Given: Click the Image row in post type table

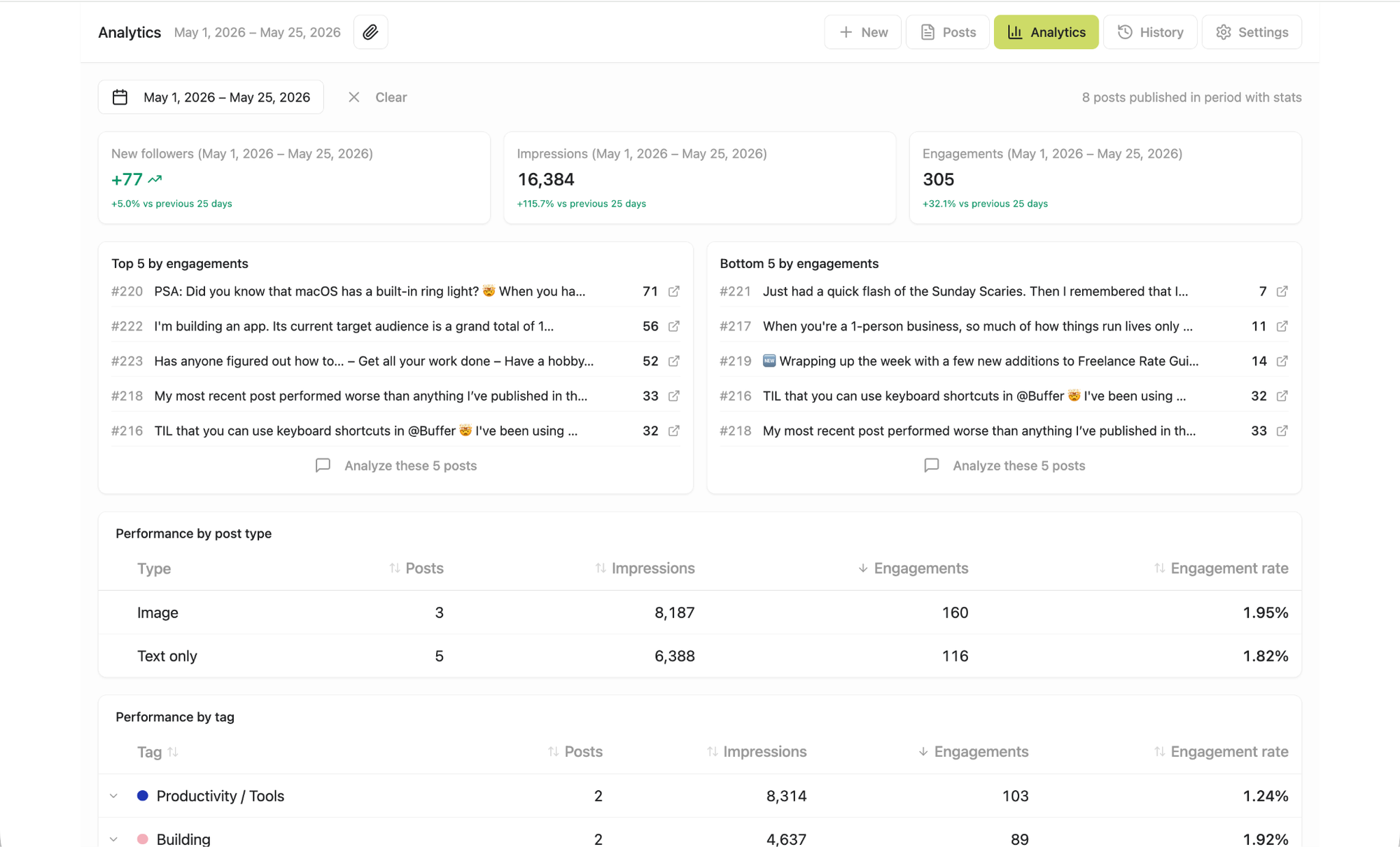Looking at the screenshot, I should tap(700, 612).
